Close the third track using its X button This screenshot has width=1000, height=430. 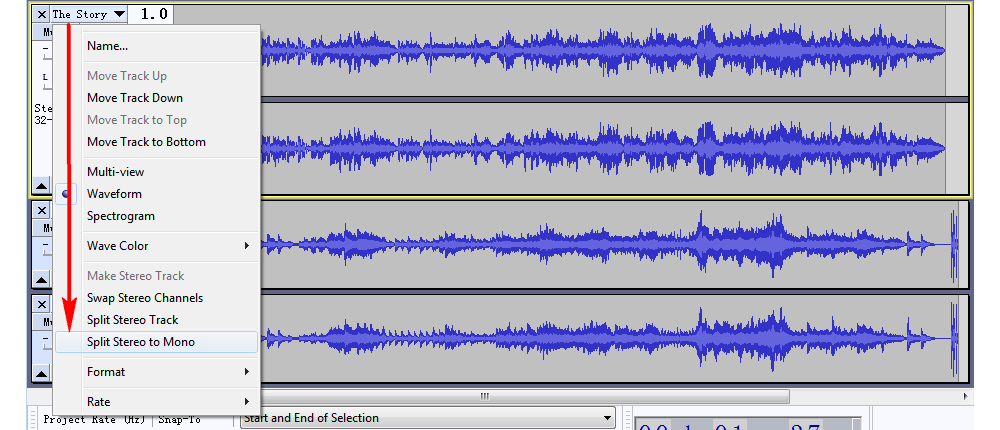point(41,304)
